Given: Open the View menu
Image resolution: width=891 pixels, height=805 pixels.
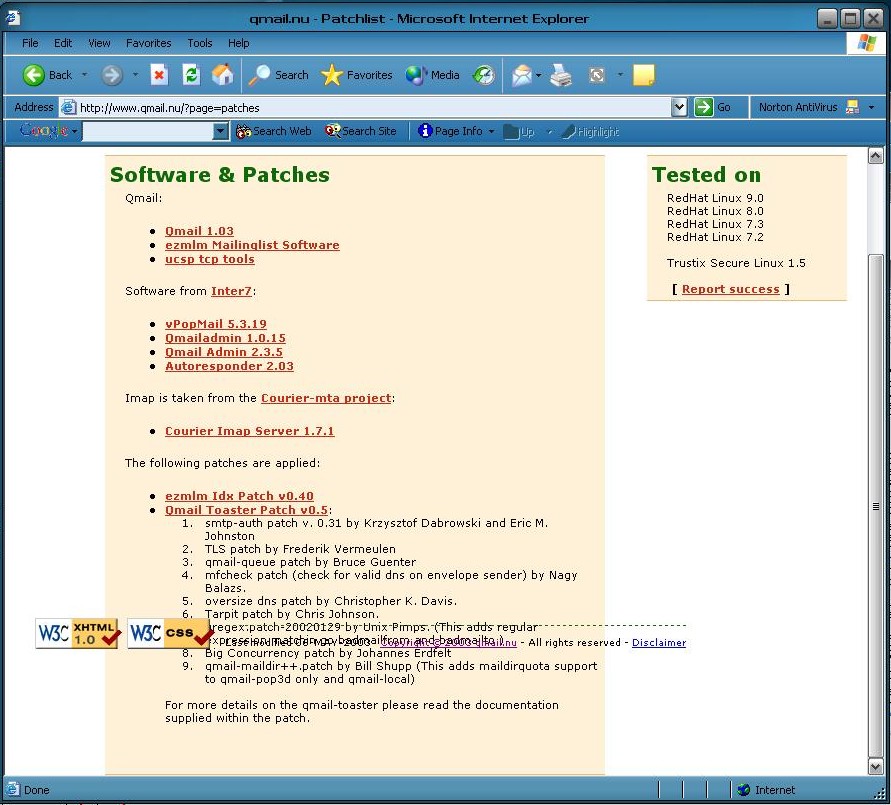Looking at the screenshot, I should tap(99, 43).
